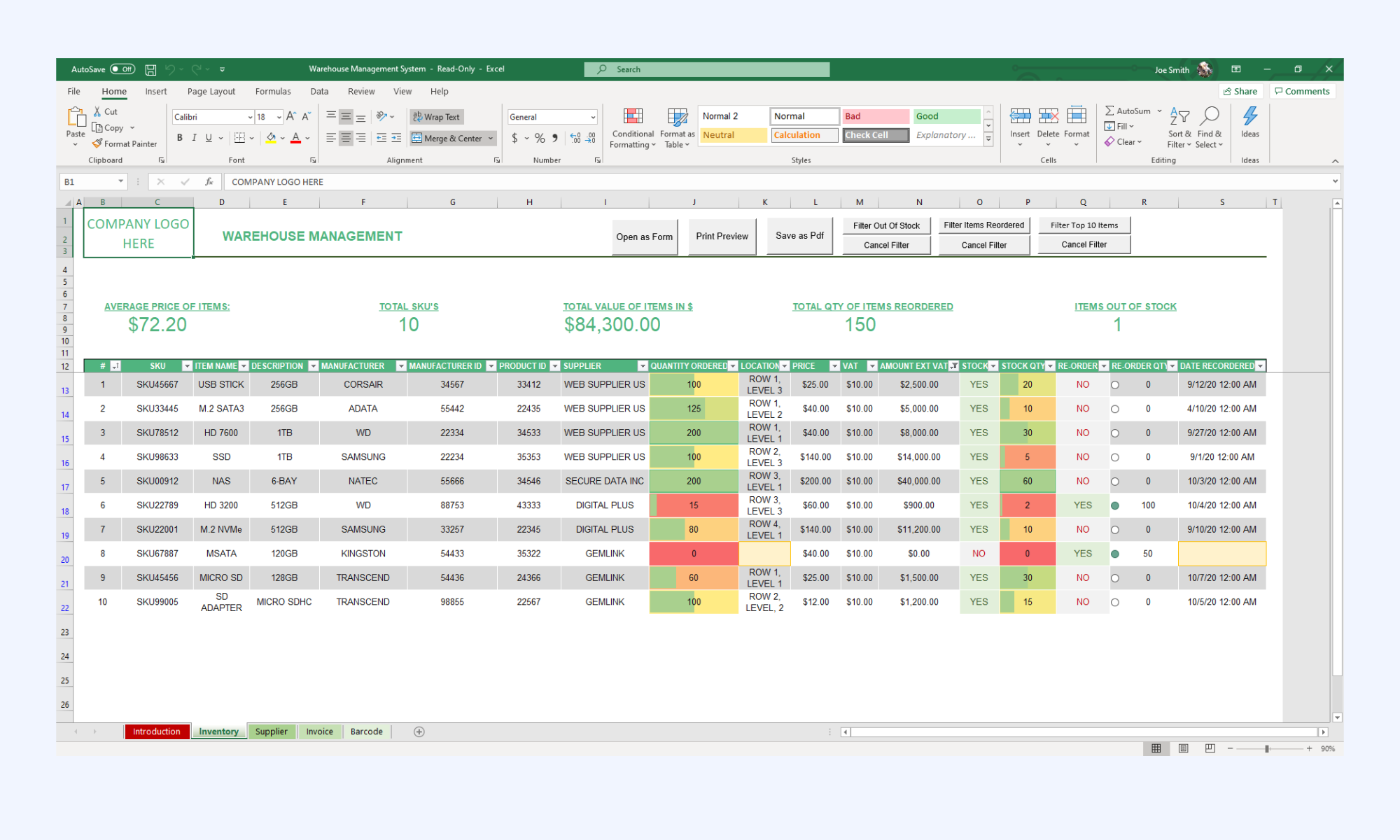The height and width of the screenshot is (840, 1400).
Task: Open the PRICE column filter dropdown
Action: click(834, 366)
